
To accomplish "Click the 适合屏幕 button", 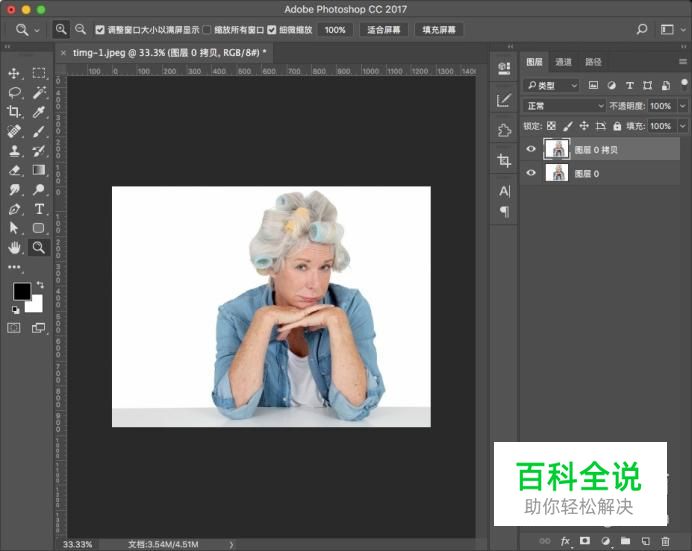I will coord(384,30).
